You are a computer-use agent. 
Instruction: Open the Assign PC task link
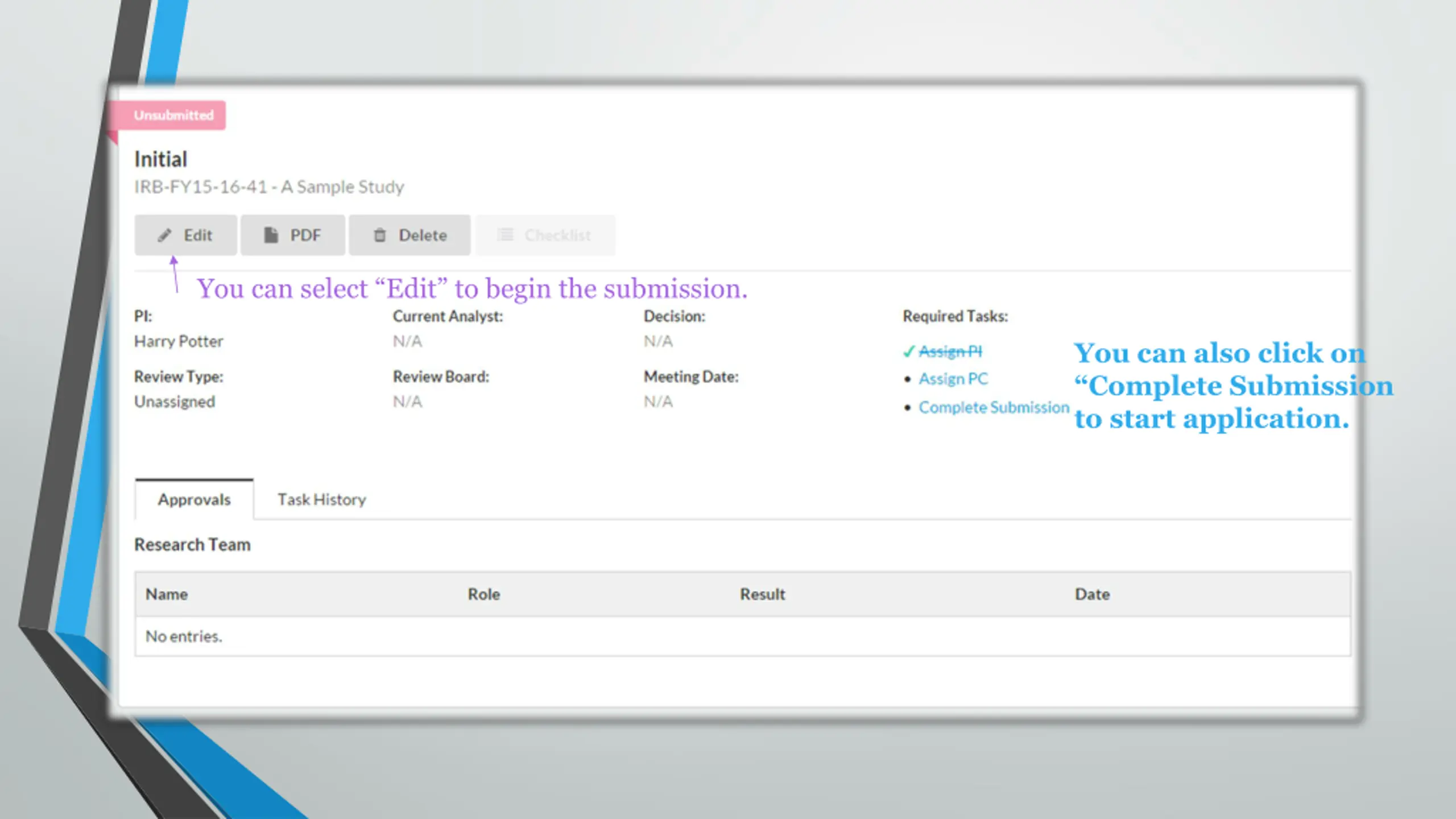953,379
